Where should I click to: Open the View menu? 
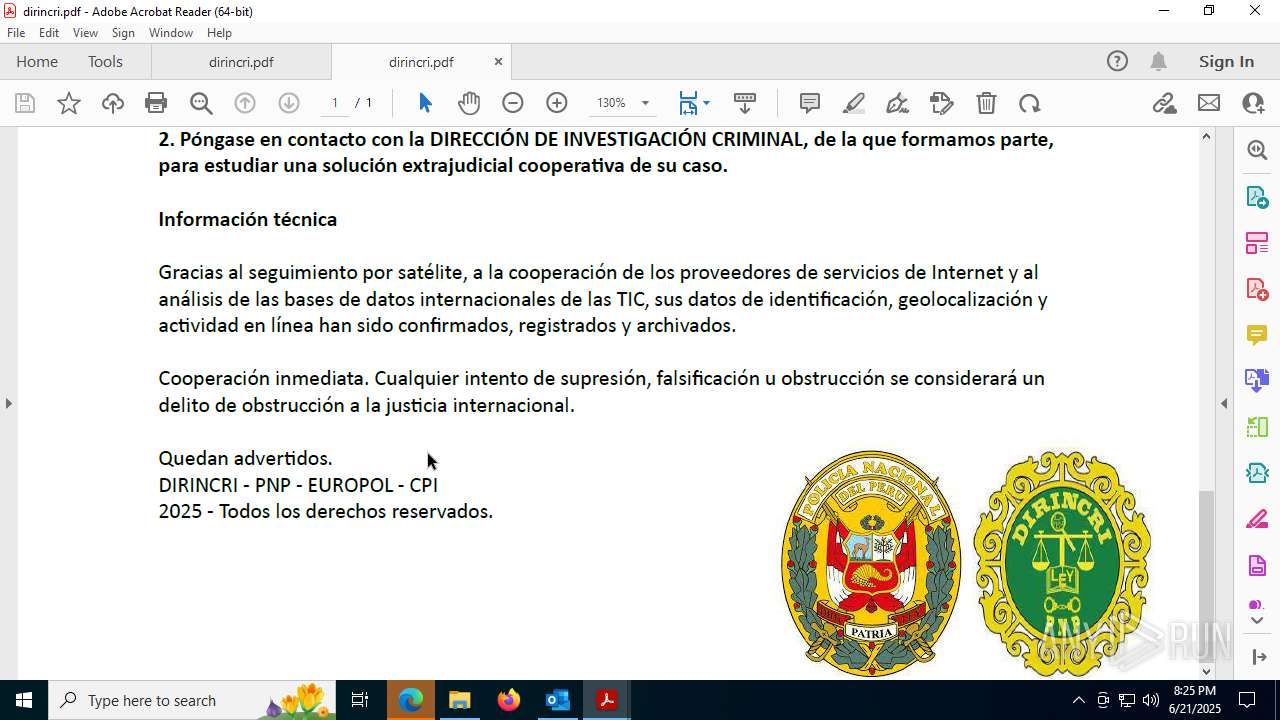click(85, 33)
